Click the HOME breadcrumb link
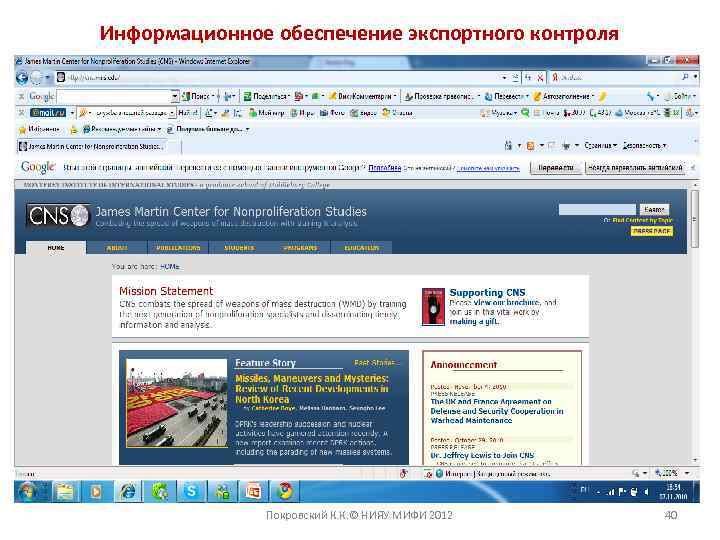 pos(170,266)
